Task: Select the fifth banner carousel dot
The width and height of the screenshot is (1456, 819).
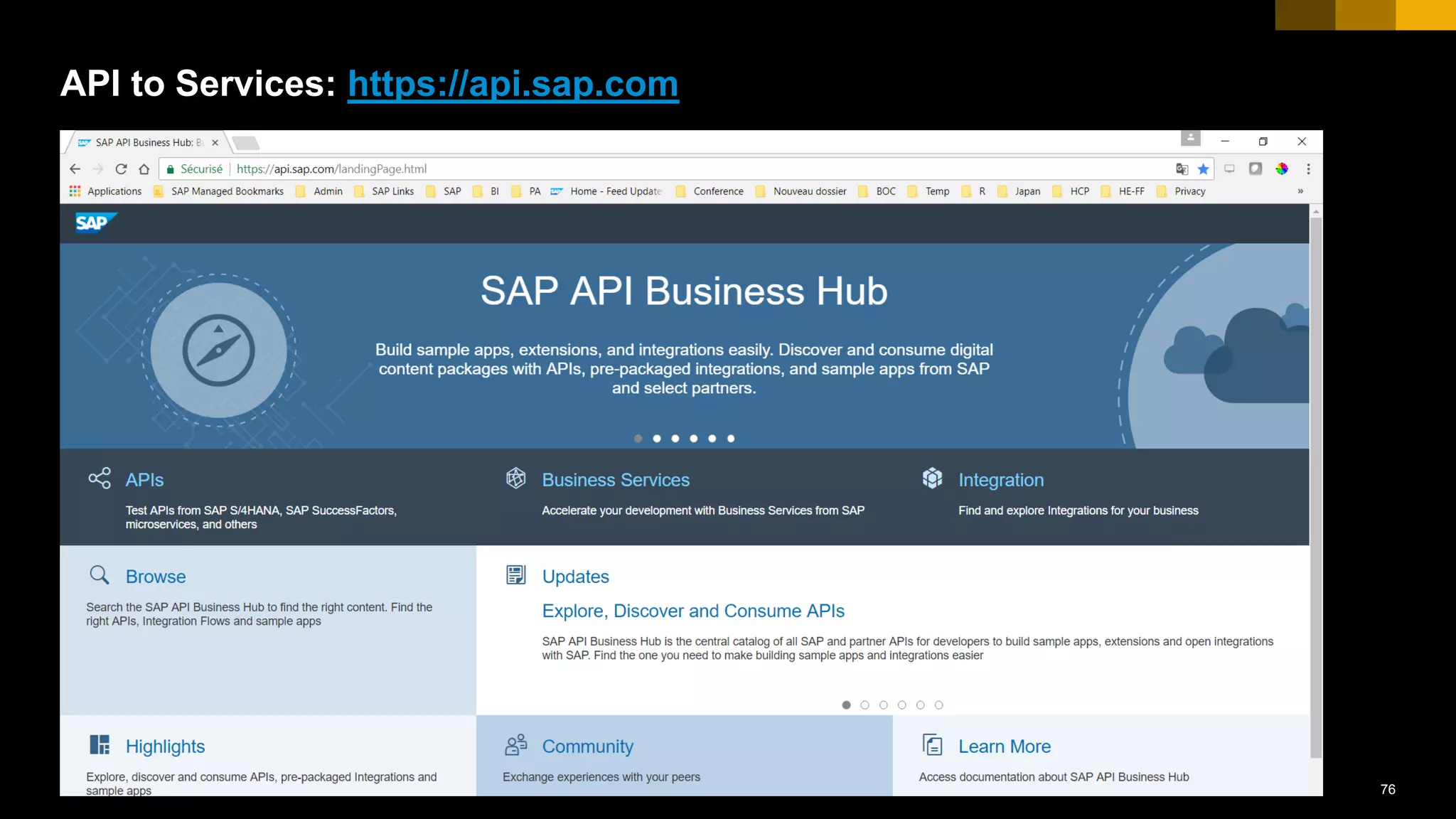Action: (712, 439)
